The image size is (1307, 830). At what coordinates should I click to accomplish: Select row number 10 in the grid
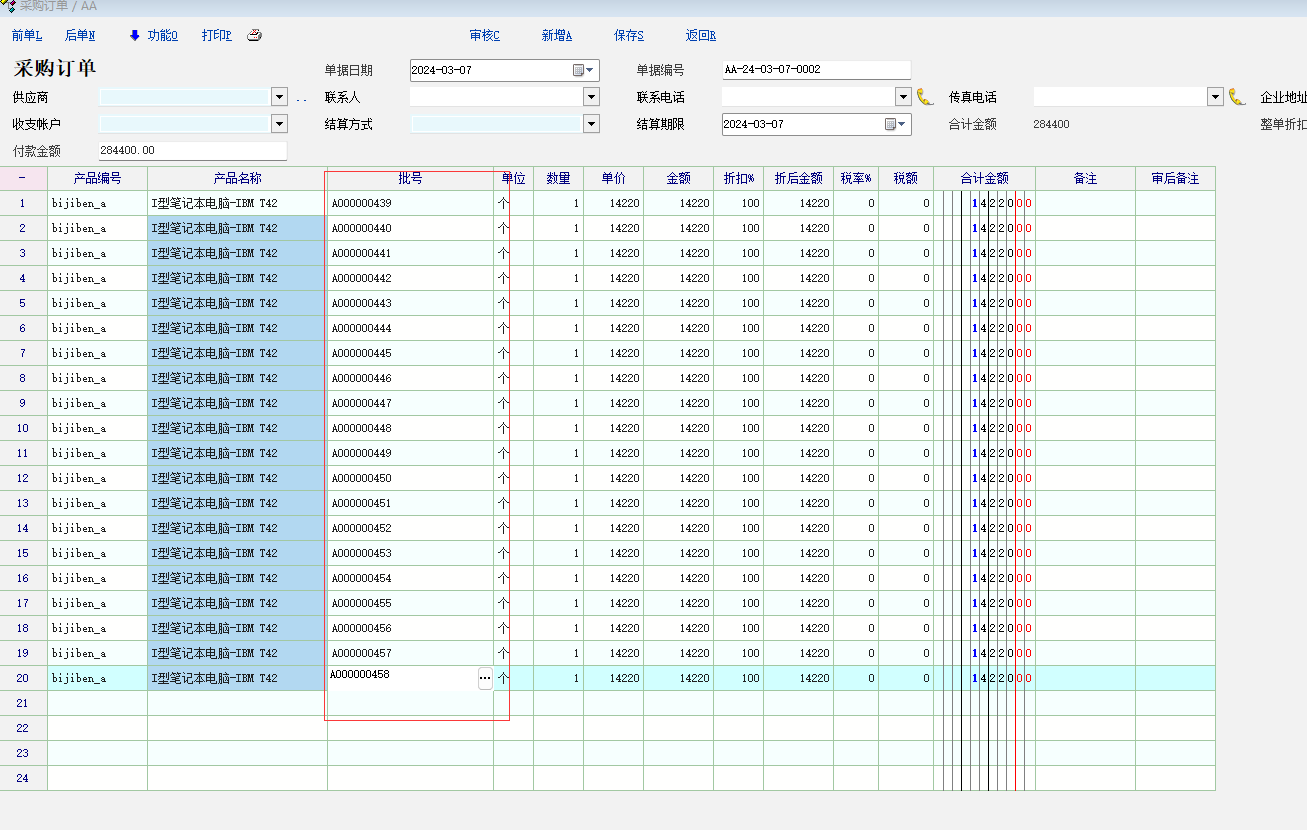tap(23, 428)
